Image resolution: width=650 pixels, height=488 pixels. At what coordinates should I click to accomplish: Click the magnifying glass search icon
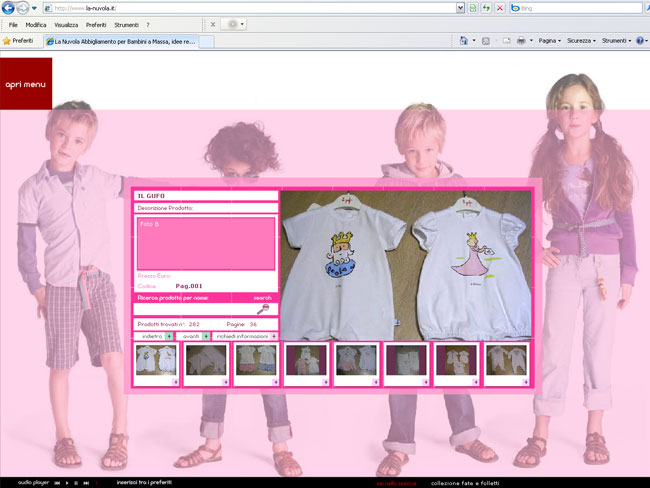(263, 309)
